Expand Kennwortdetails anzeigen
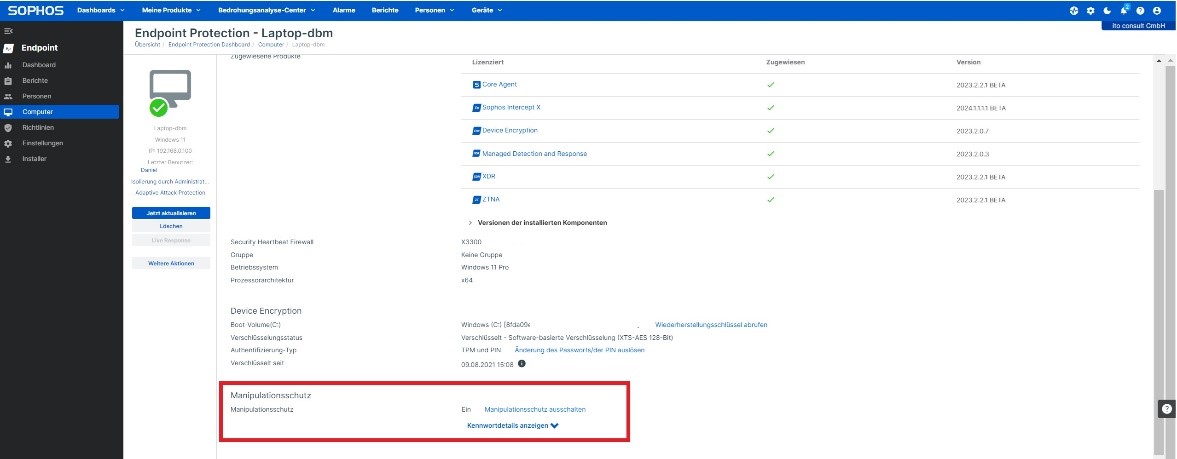Screen dimensions: 1177x459 [512, 425]
